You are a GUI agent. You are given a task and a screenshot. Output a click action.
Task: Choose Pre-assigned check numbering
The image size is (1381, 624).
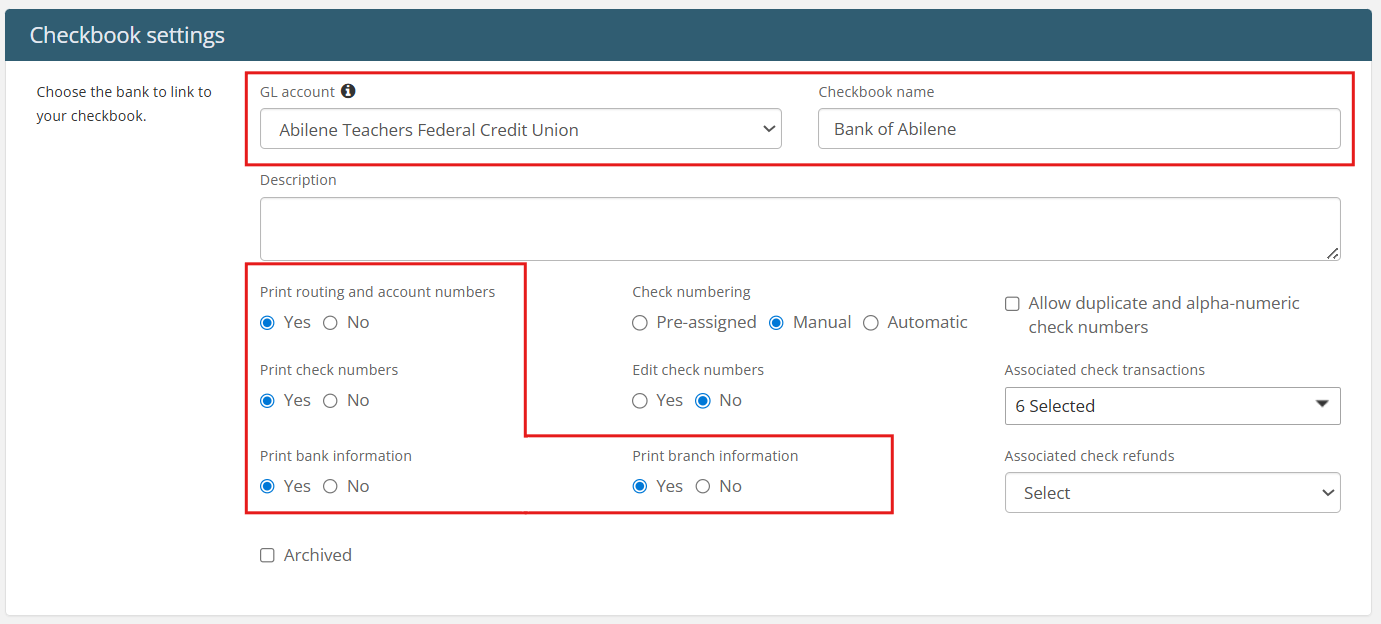point(640,323)
